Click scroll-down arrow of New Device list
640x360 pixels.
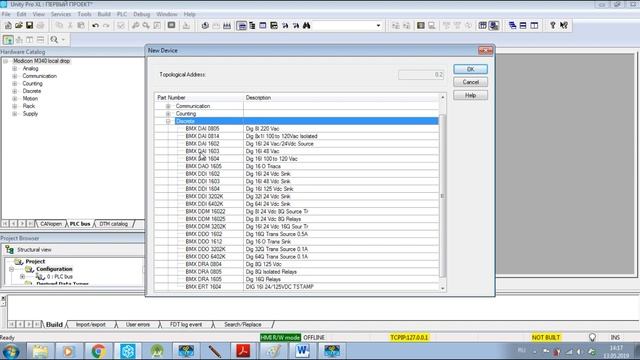click(442, 288)
